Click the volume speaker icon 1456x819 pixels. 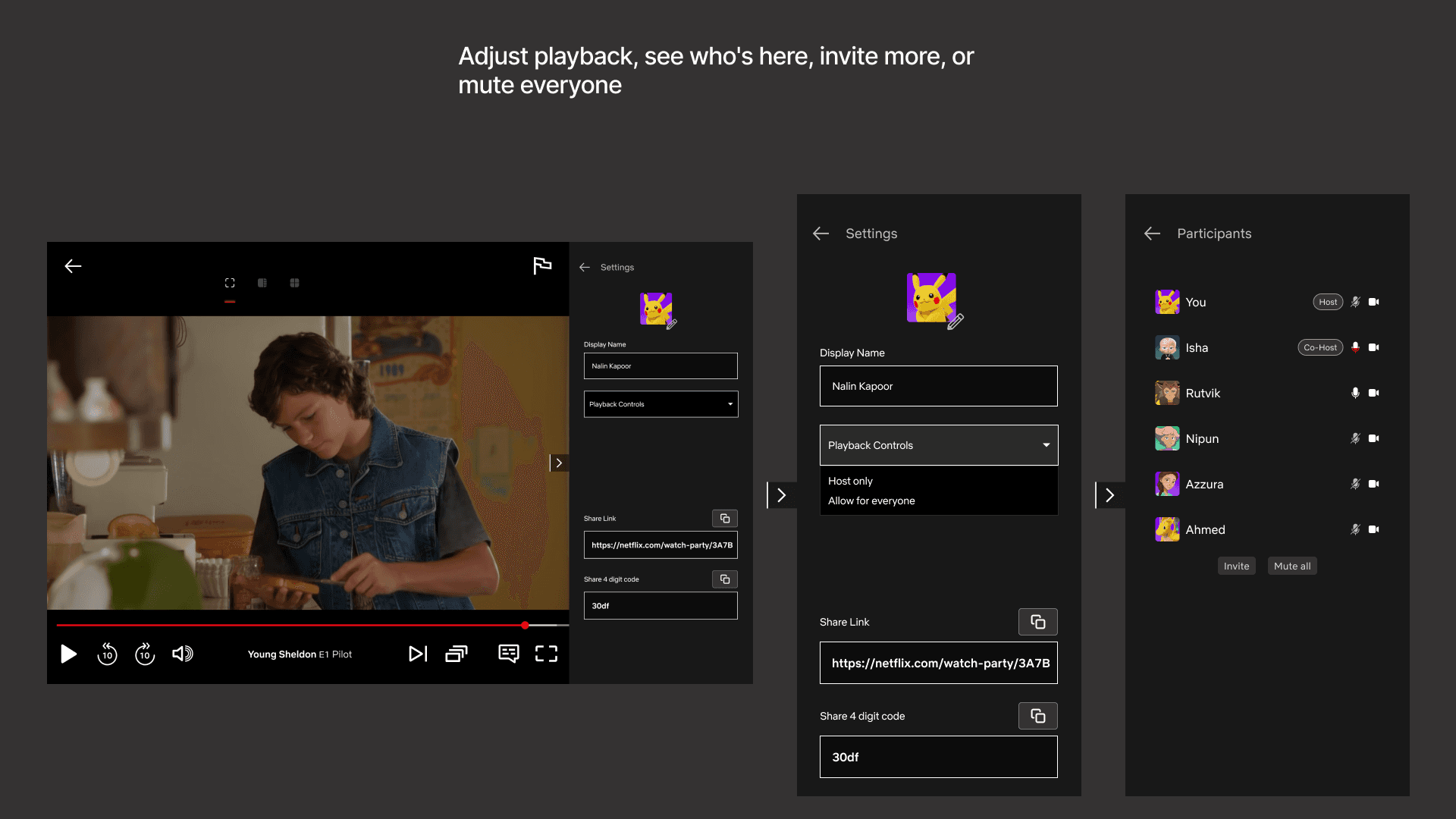coord(183,654)
